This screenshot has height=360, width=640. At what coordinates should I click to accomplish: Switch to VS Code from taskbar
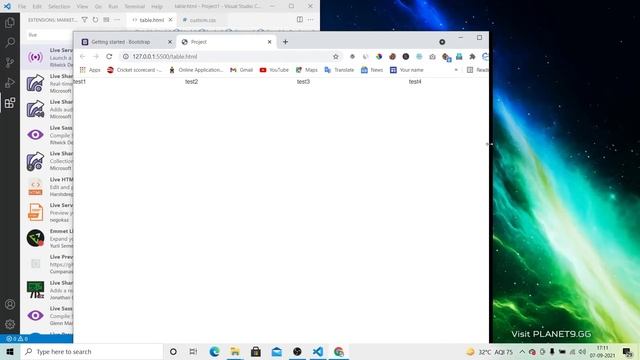(x=318, y=351)
